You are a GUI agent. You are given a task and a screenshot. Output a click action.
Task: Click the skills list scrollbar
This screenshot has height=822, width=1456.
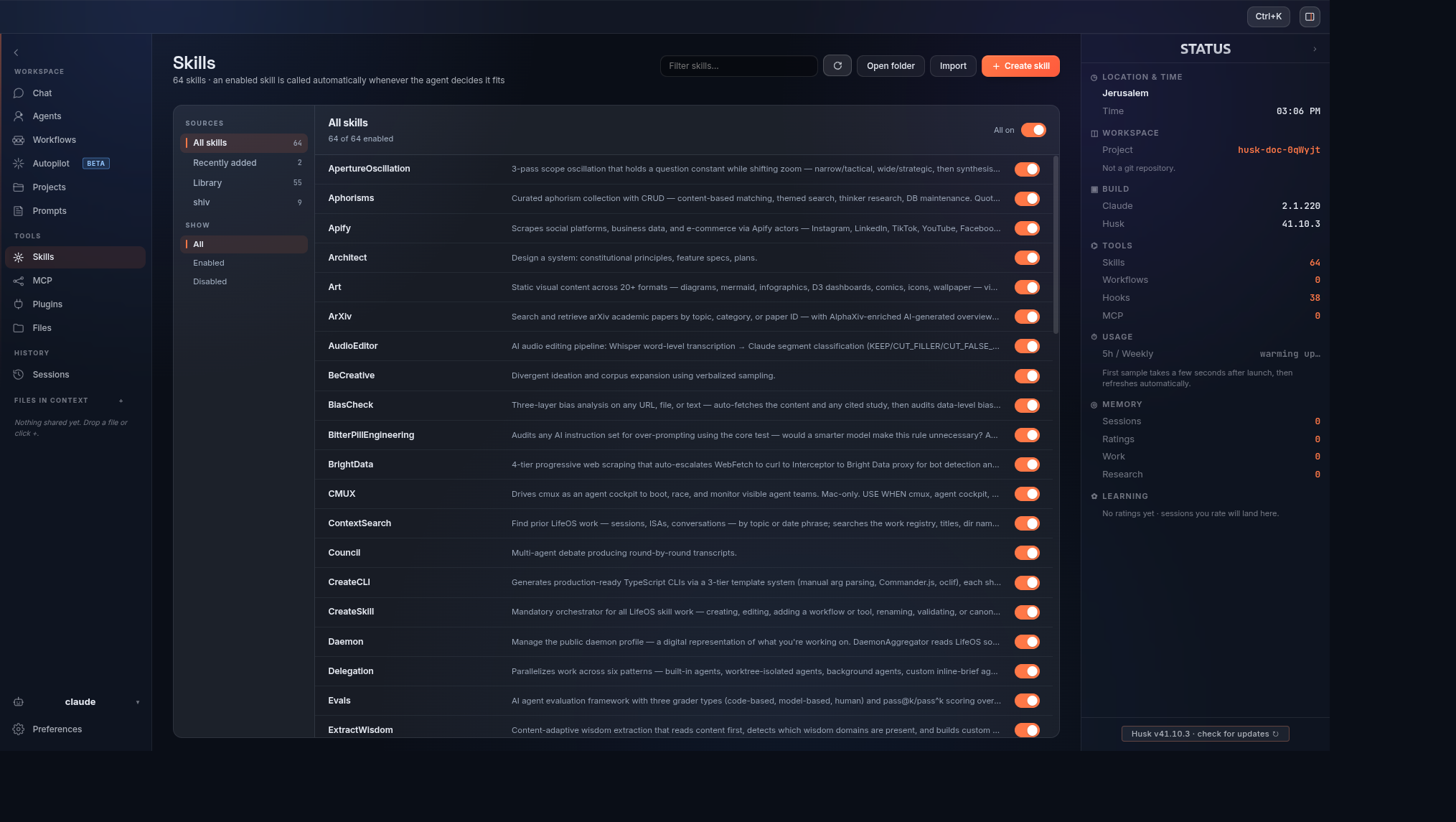(x=1056, y=245)
